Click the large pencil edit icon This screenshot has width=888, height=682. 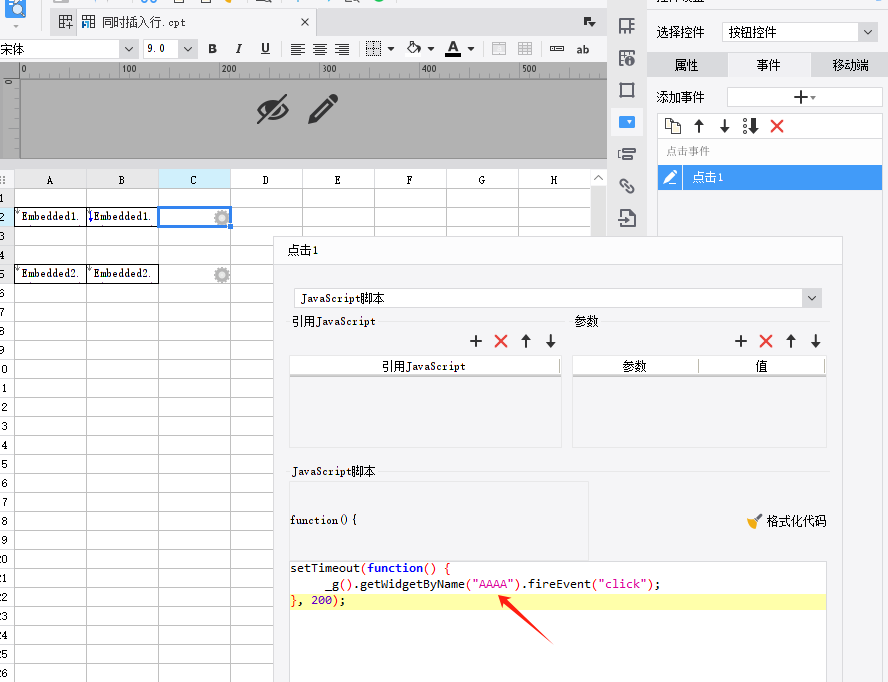coord(323,109)
